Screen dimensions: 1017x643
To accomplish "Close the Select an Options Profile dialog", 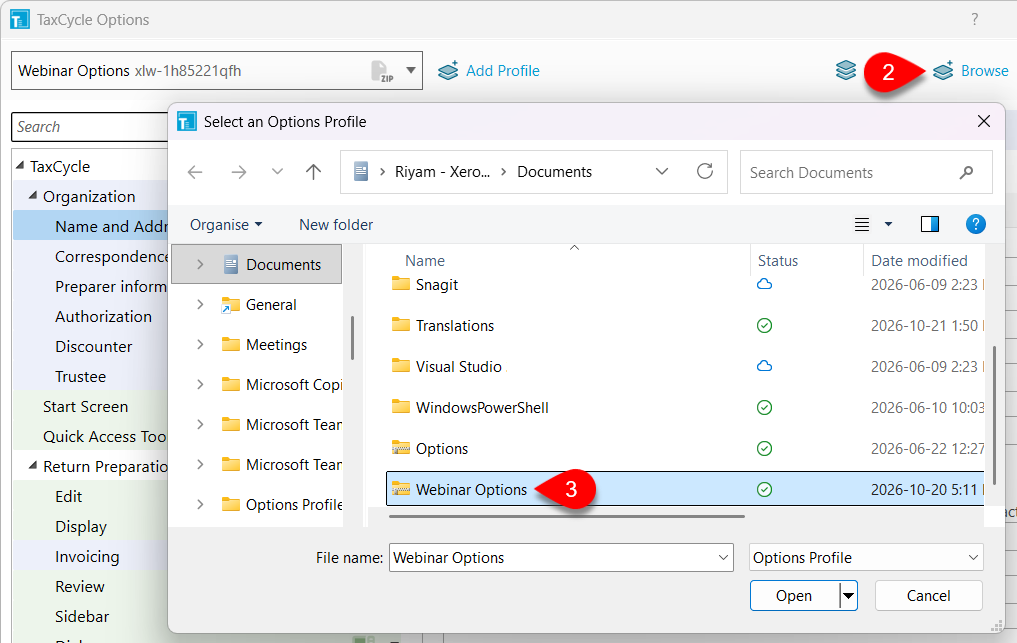I will pos(984,121).
